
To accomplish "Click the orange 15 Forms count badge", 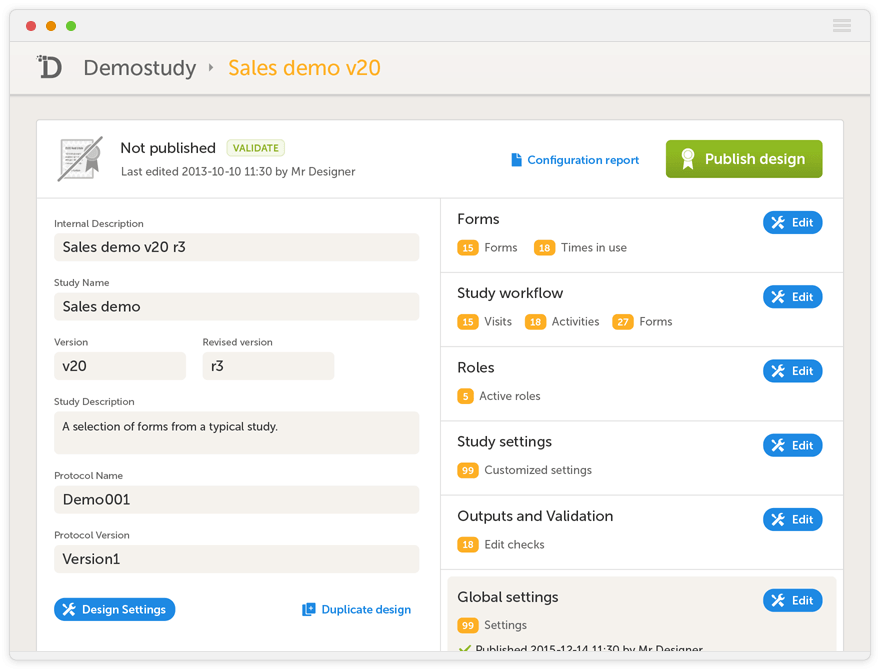I will tap(467, 248).
